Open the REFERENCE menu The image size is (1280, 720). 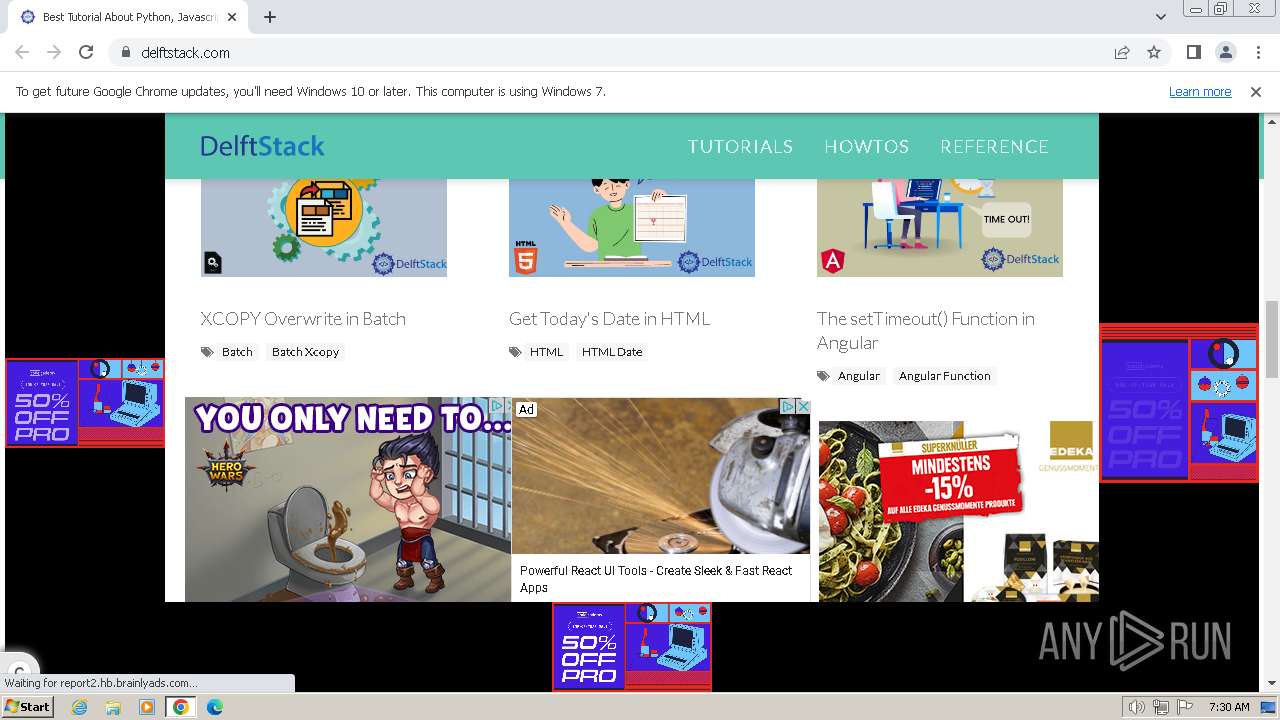click(x=994, y=146)
